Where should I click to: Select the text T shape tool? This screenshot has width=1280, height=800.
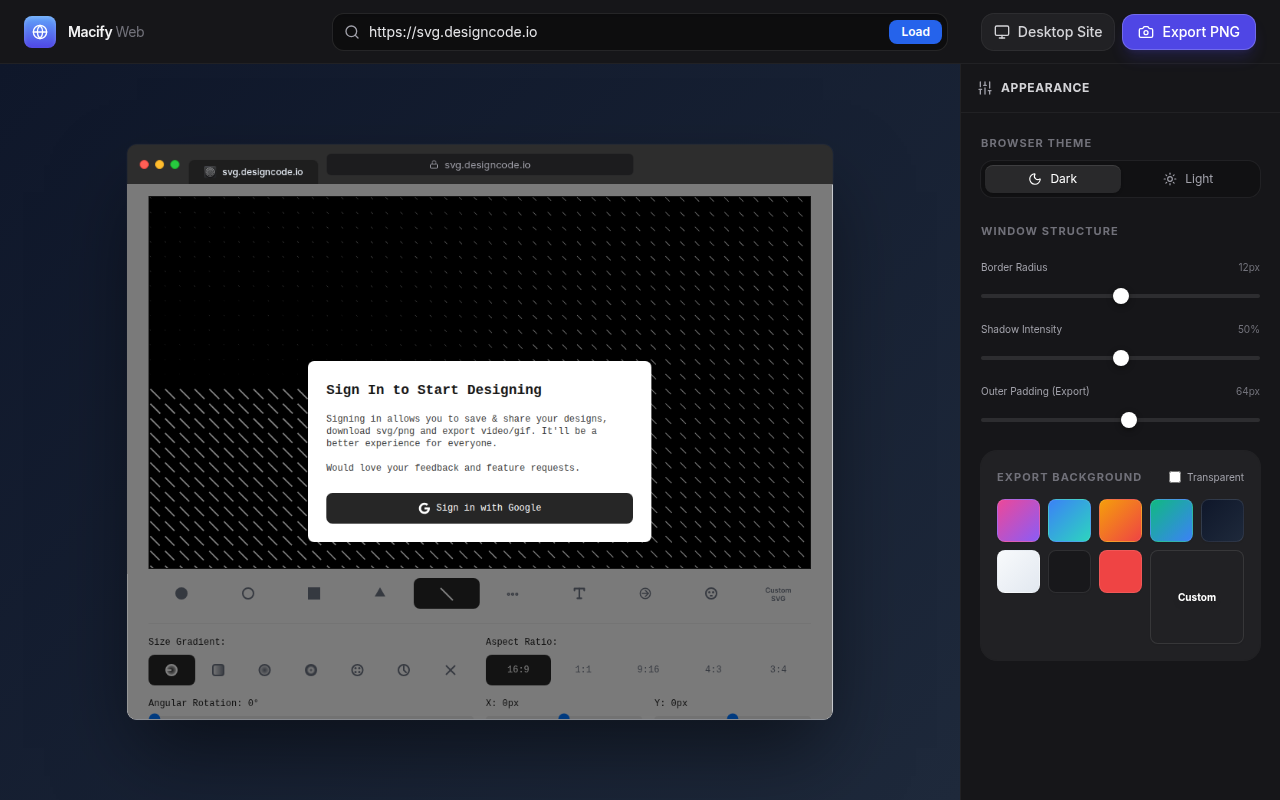[579, 593]
